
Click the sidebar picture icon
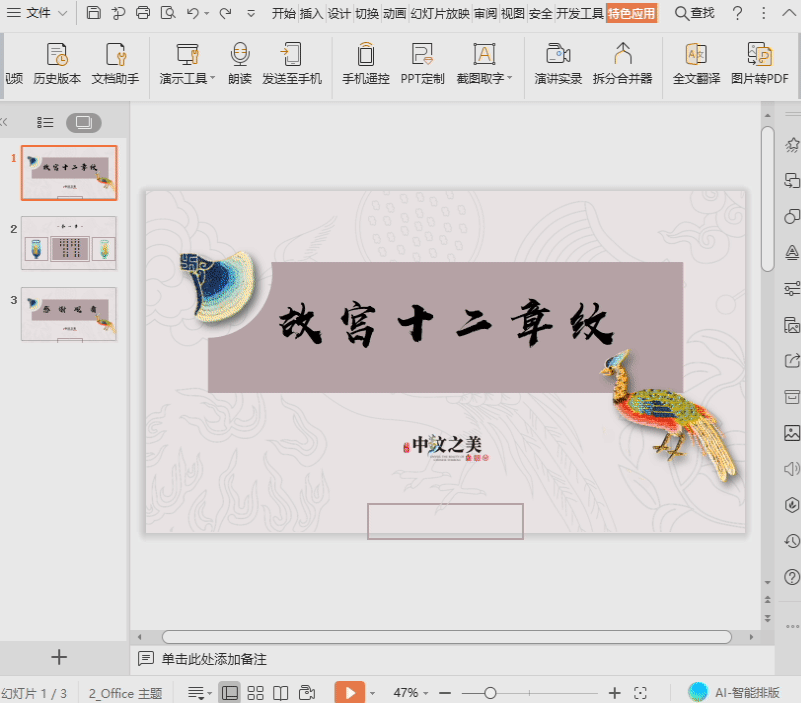coord(791,433)
